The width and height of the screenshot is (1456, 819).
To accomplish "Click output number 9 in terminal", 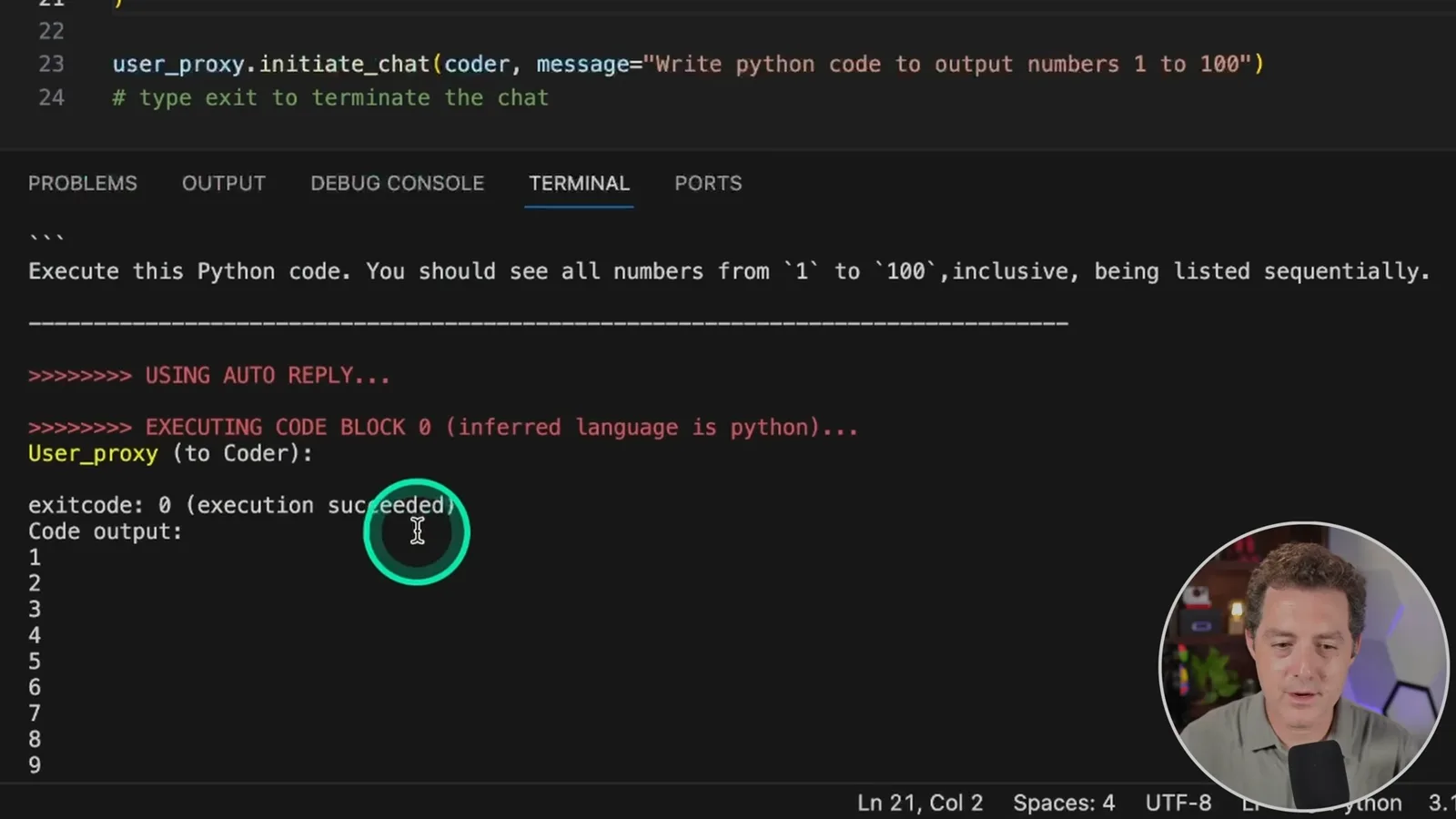I will pyautogui.click(x=35, y=765).
